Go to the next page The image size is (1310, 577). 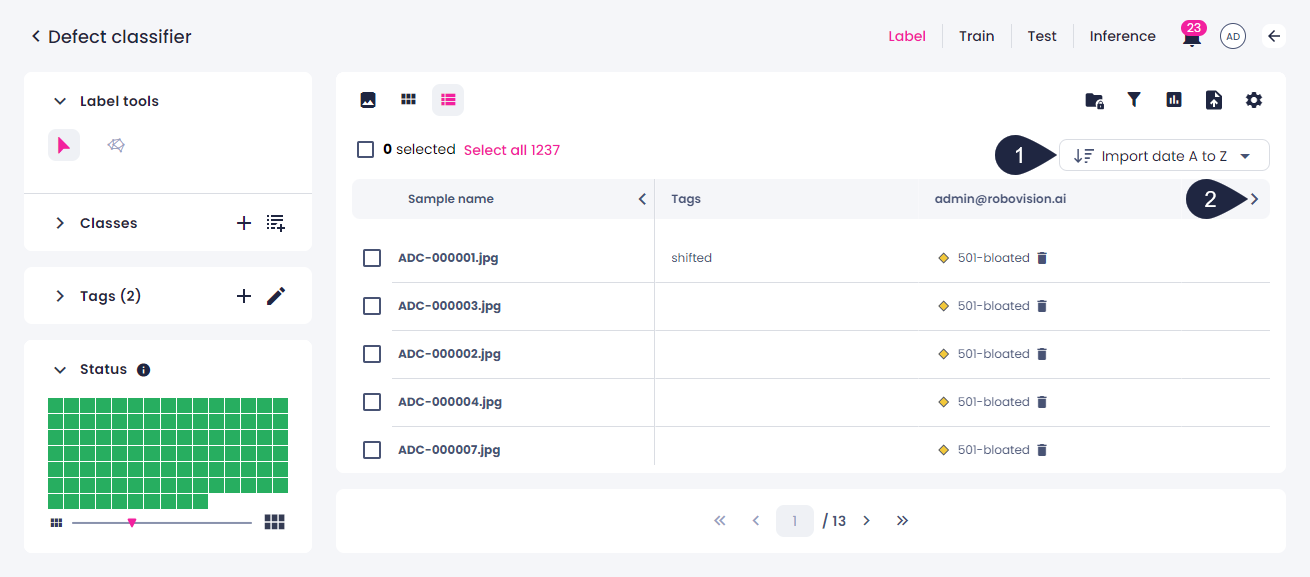(867, 521)
